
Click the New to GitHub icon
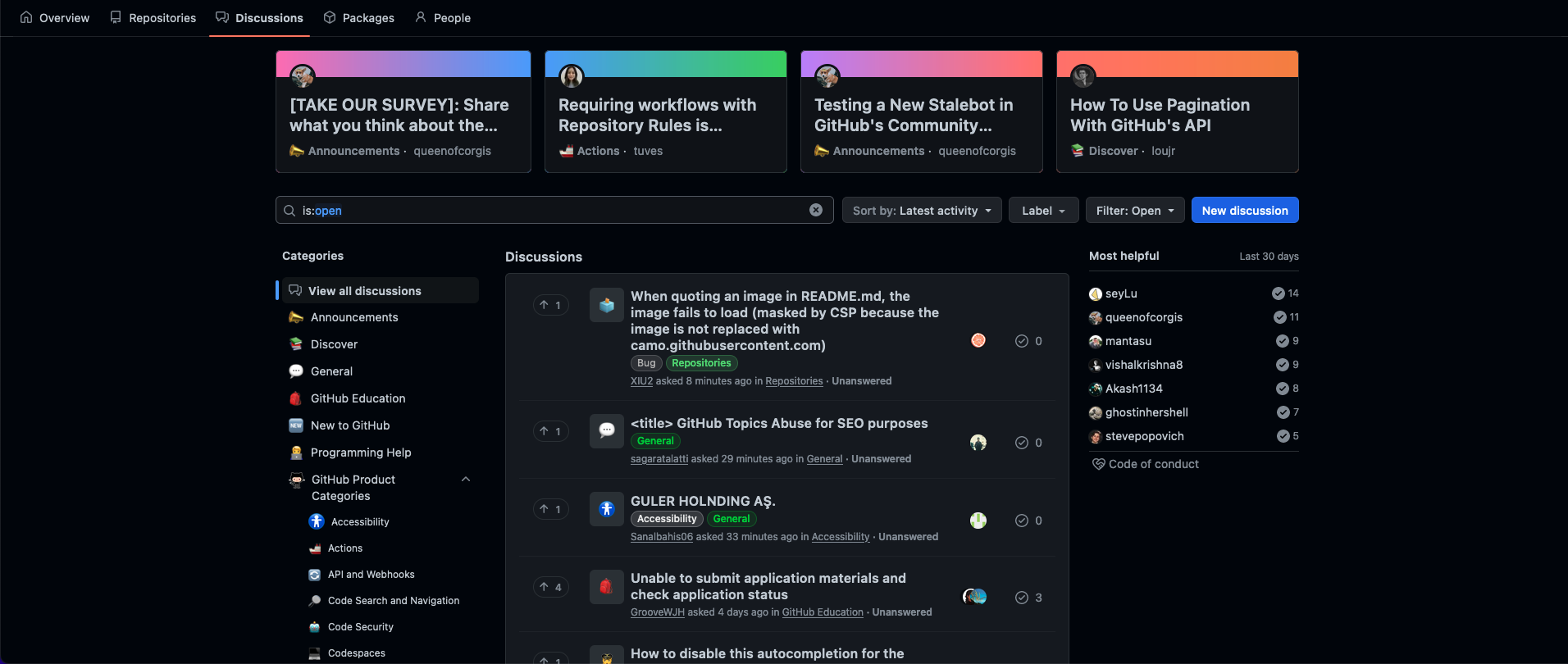296,425
